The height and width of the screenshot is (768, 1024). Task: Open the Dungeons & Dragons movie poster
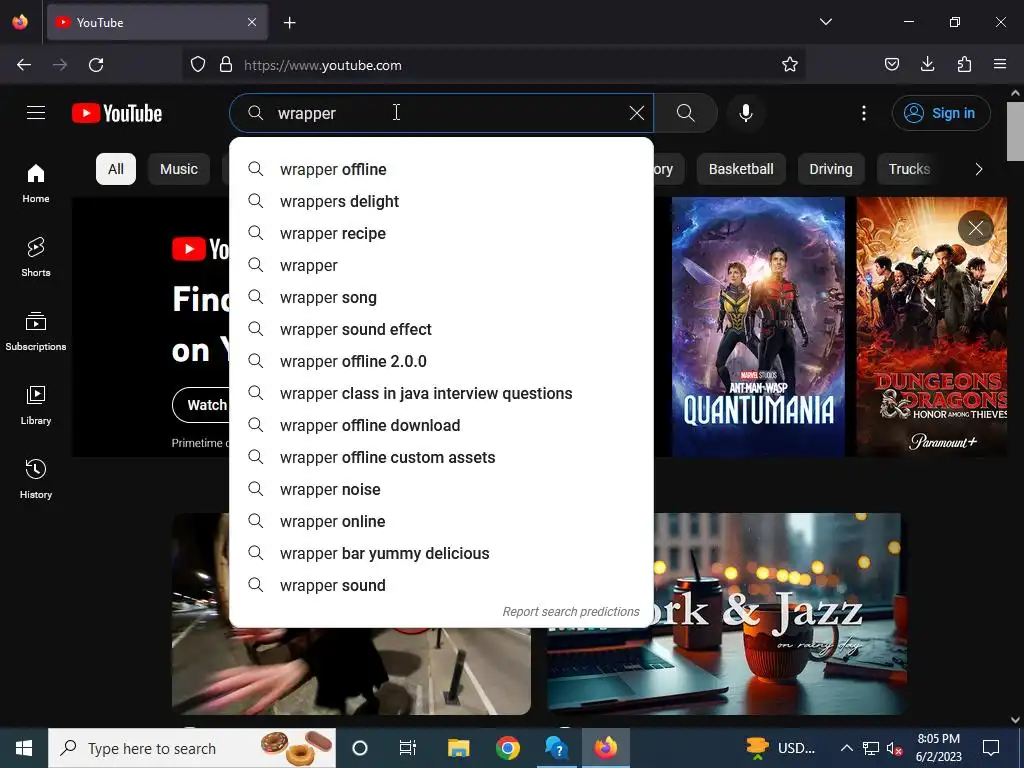[x=931, y=327]
